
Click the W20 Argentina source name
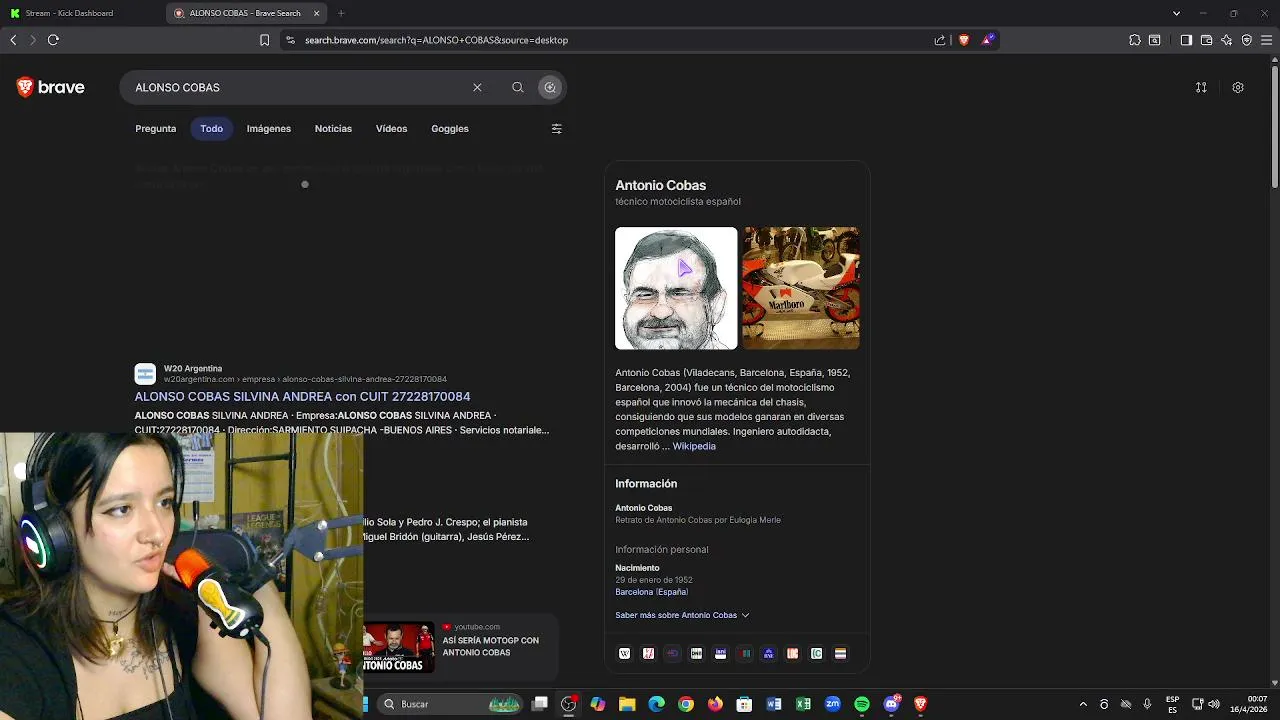pyautogui.click(x=192, y=369)
